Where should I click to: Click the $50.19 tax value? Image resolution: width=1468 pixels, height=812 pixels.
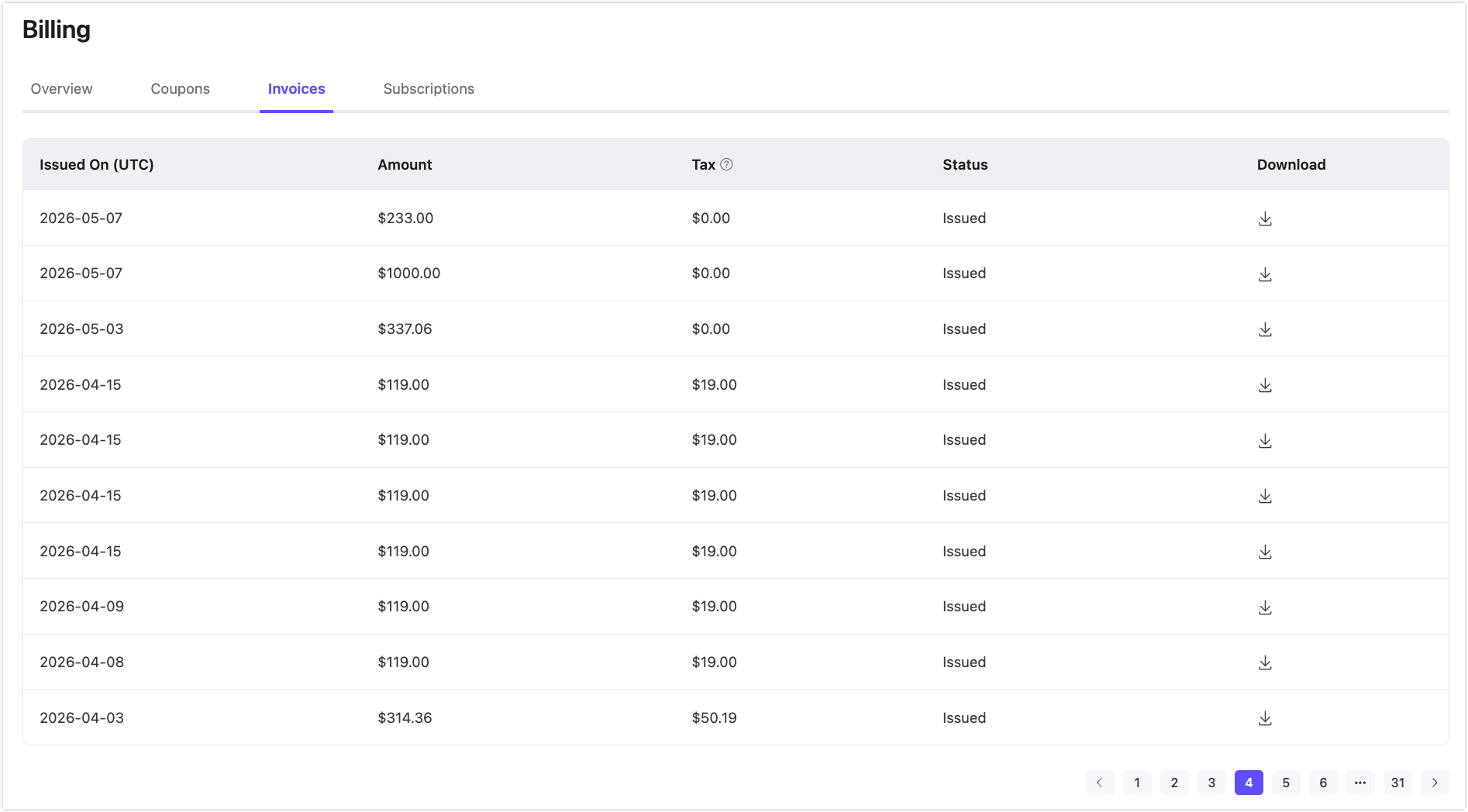[x=714, y=718]
